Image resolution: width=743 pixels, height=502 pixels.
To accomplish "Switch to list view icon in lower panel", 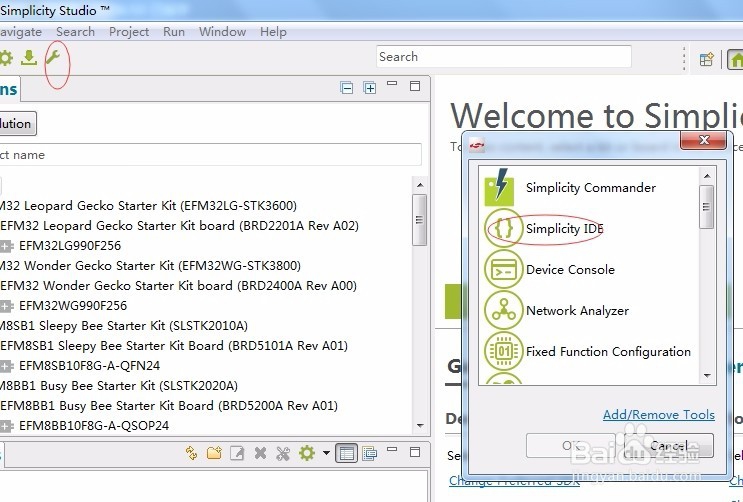I will (346, 453).
